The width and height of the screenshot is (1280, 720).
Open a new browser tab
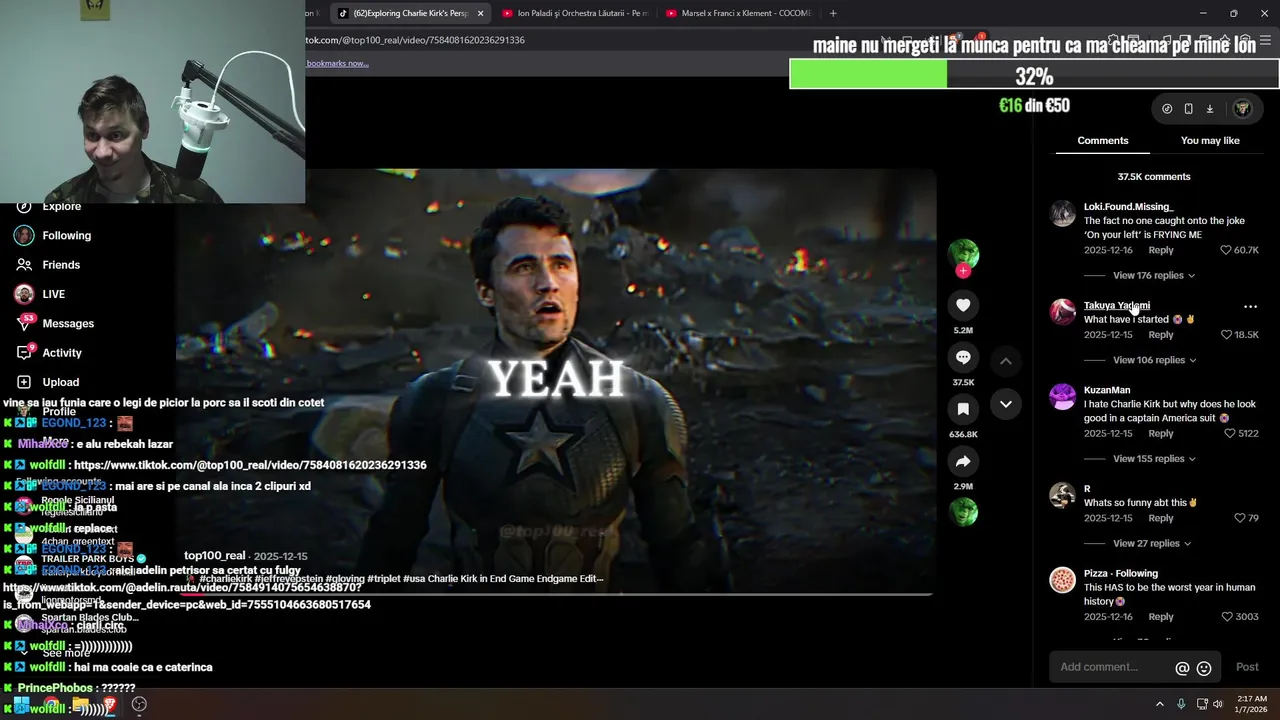833,13
